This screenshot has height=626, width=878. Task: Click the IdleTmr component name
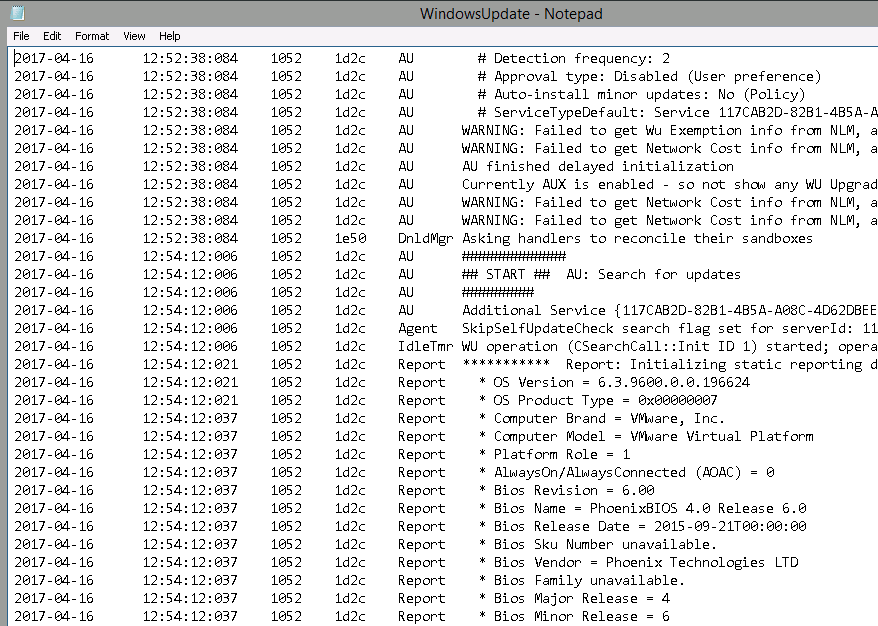(x=425, y=346)
